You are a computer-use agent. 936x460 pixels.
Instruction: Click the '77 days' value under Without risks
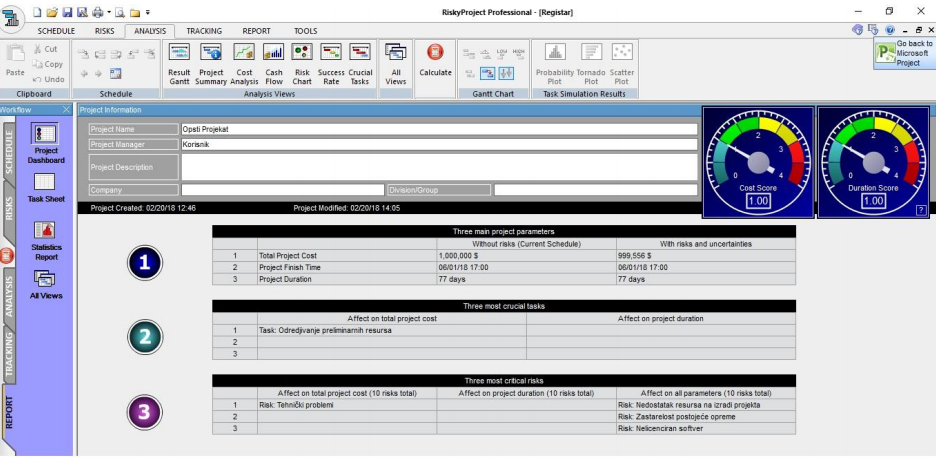click(x=452, y=279)
